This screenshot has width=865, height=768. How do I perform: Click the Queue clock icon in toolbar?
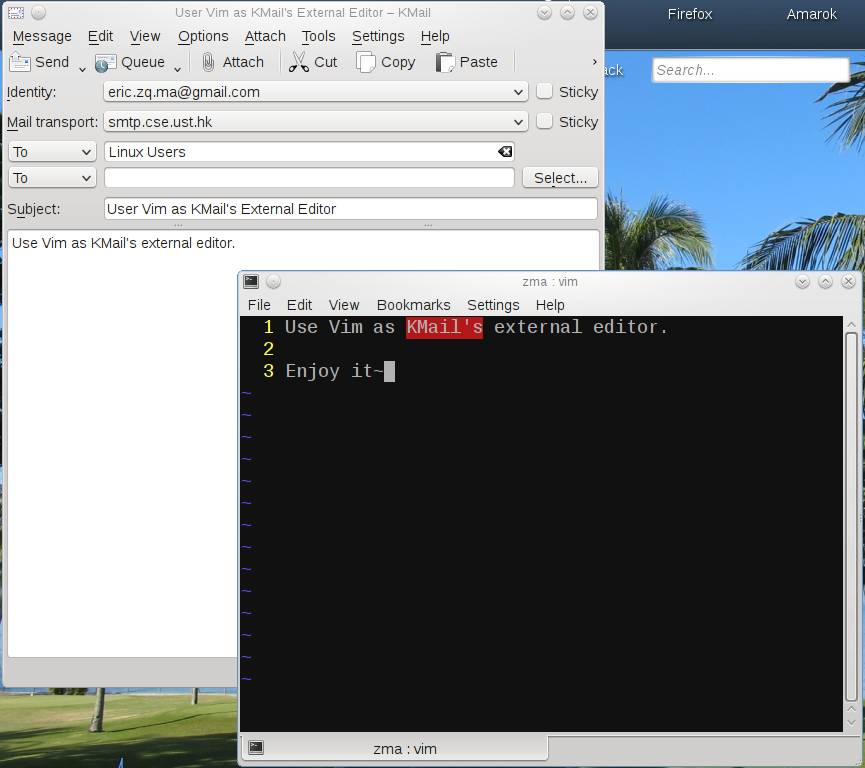tap(105, 63)
